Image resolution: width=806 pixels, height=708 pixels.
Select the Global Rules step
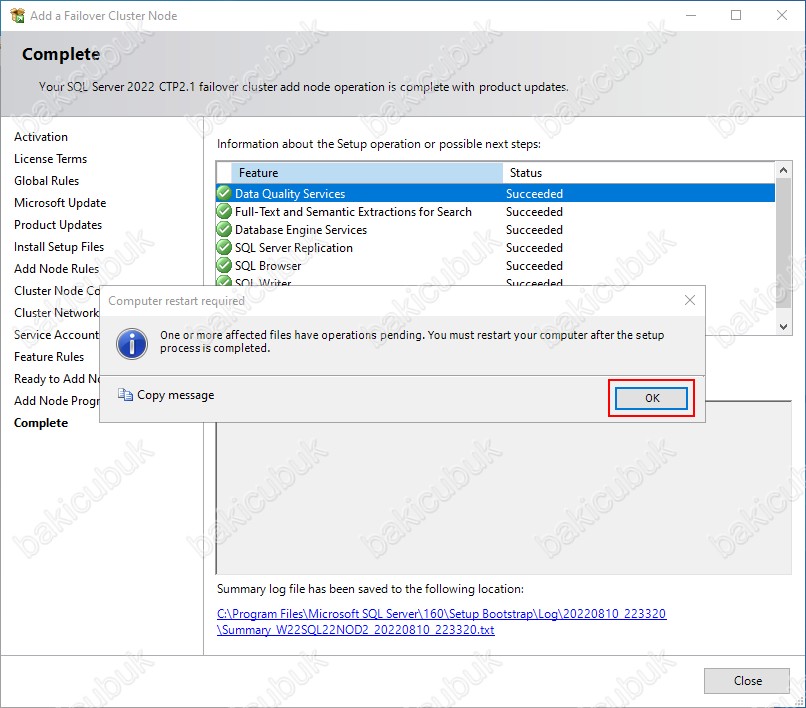point(46,181)
